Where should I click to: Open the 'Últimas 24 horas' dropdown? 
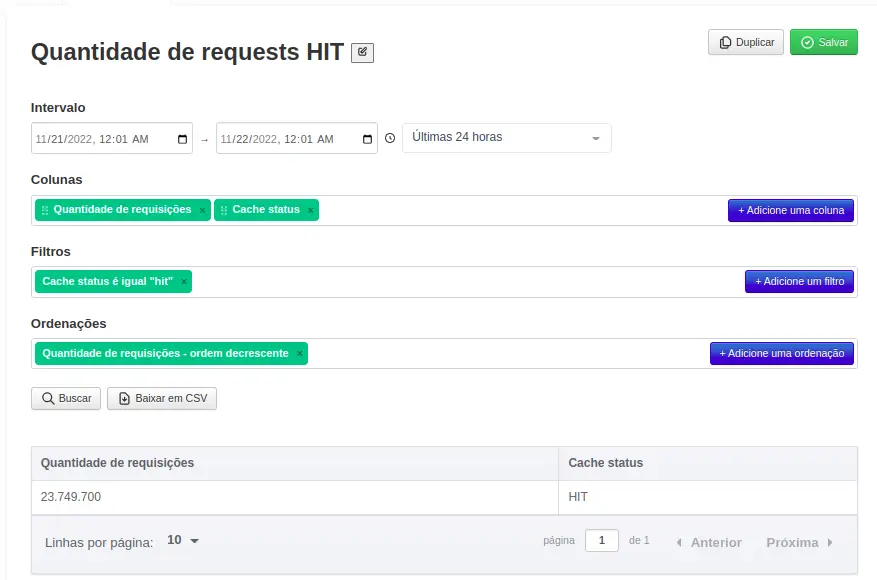[506, 137]
